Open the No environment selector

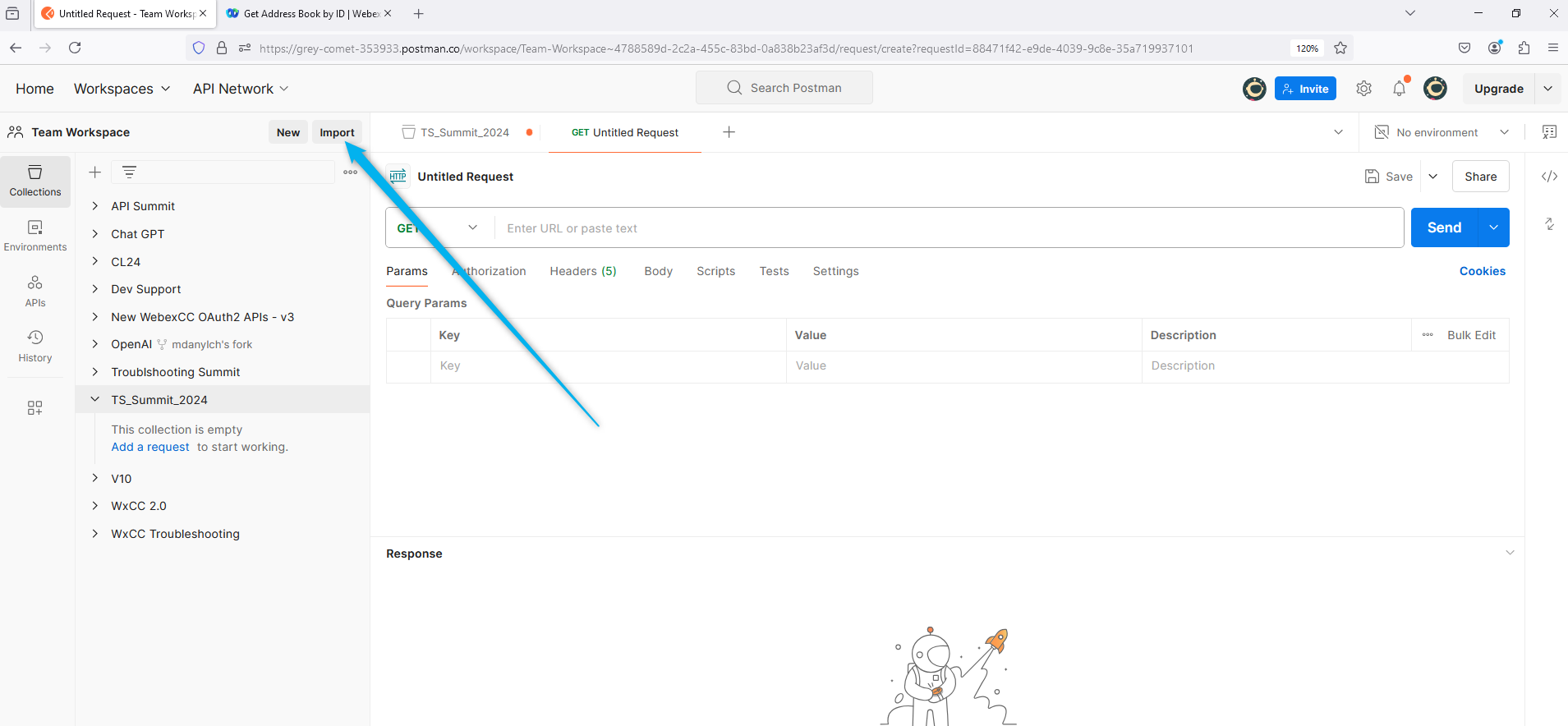1443,132
